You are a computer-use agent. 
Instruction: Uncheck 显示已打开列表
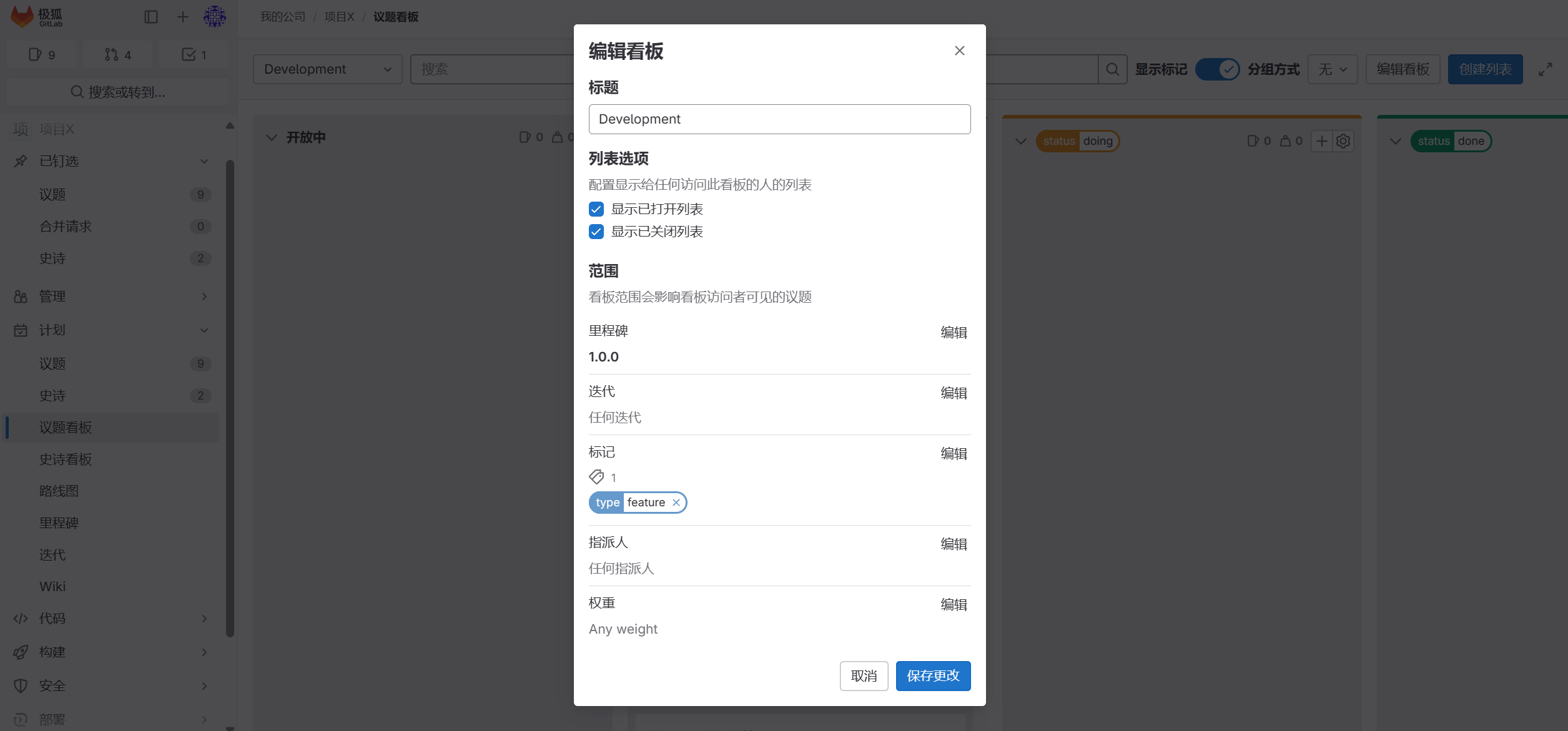(x=596, y=209)
